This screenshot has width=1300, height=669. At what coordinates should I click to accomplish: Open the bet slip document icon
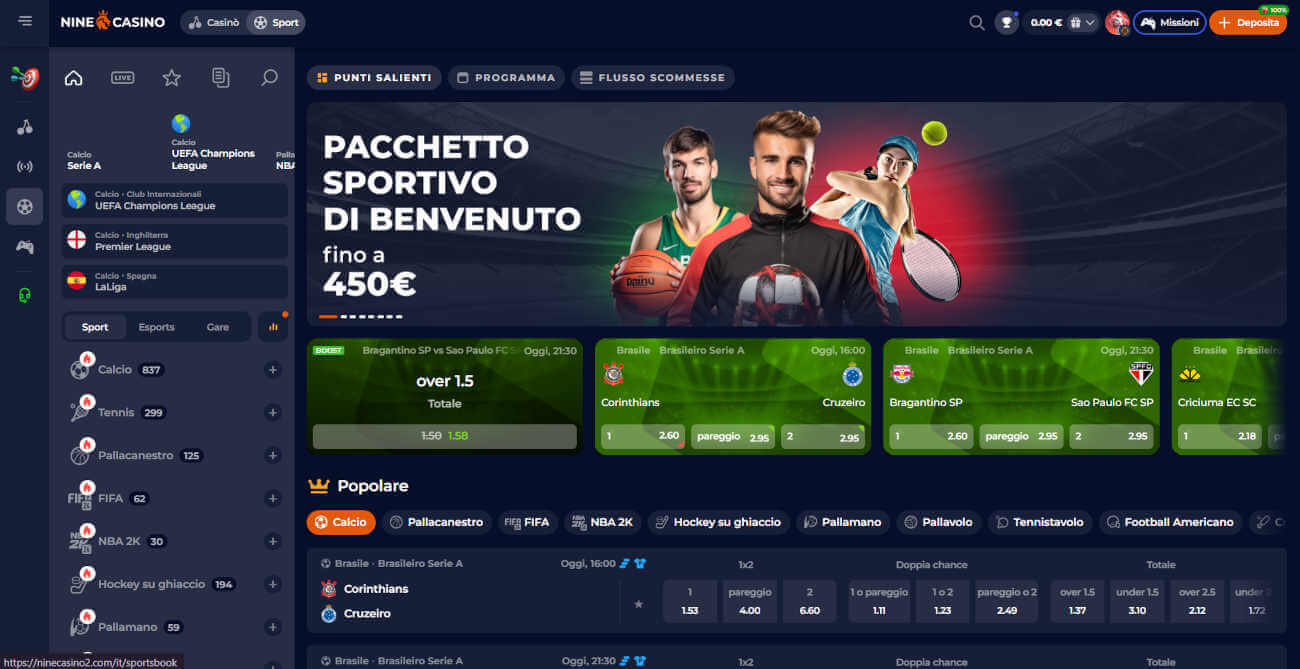(220, 77)
